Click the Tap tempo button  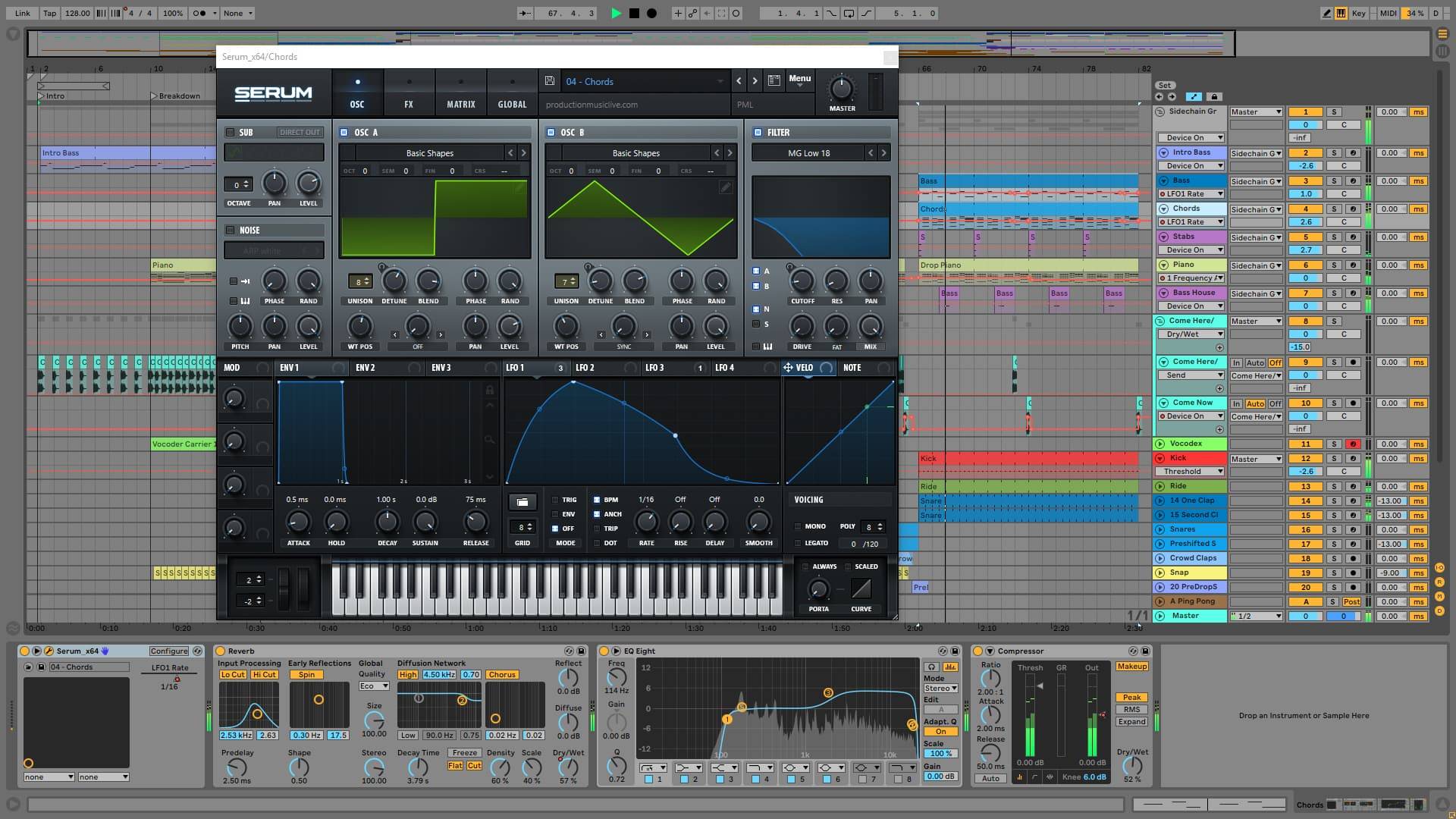point(49,13)
